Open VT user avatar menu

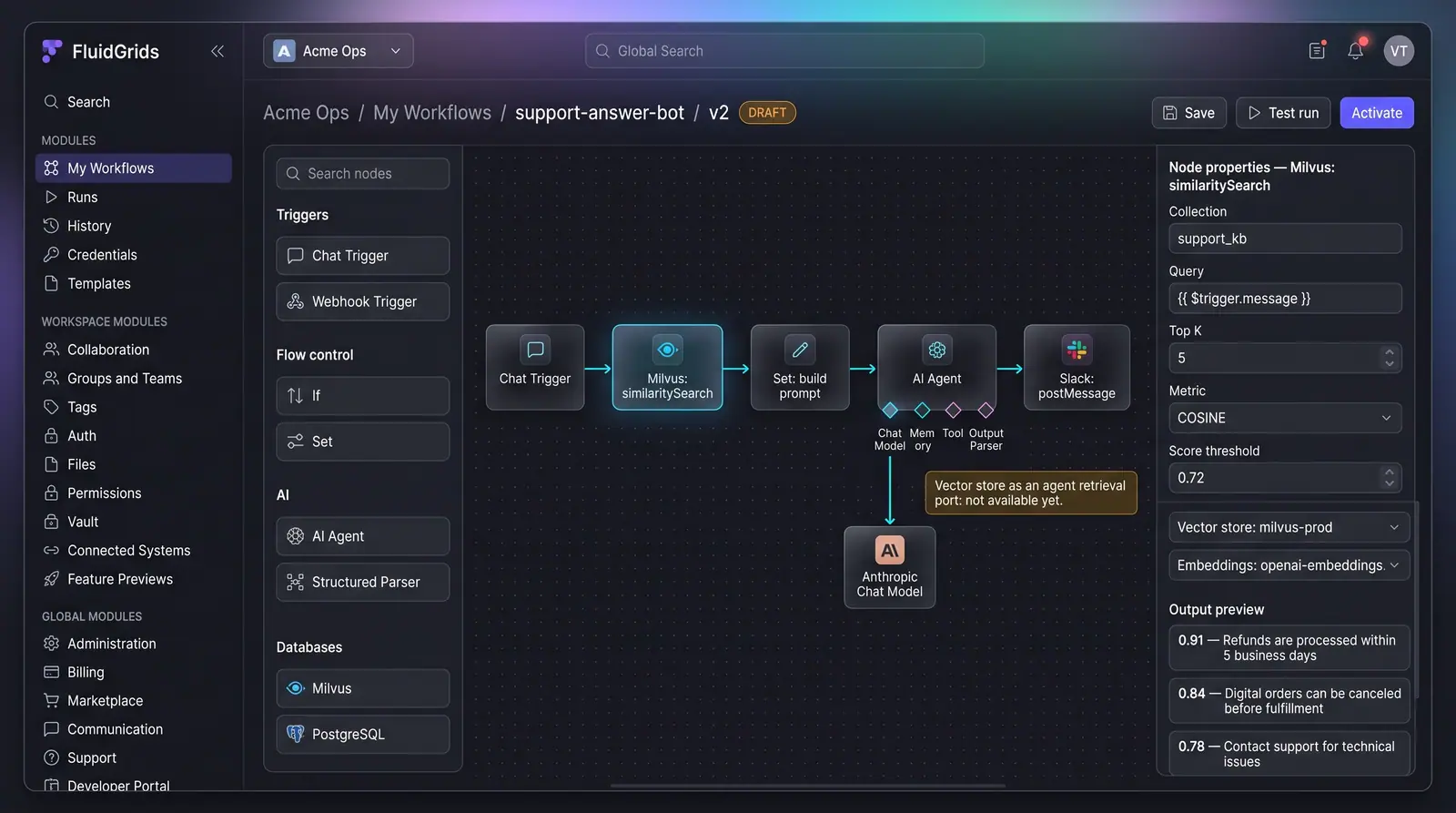[x=1399, y=51]
